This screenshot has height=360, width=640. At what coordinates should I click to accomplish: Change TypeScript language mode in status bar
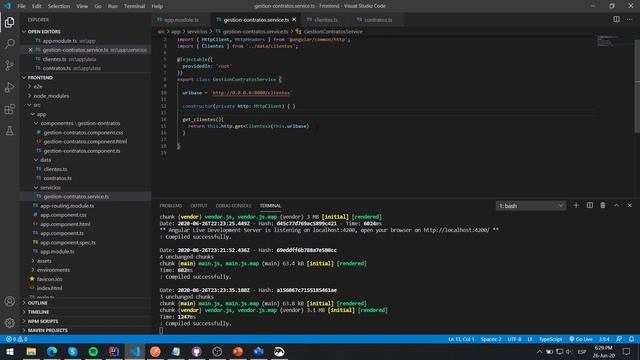(x=550, y=339)
